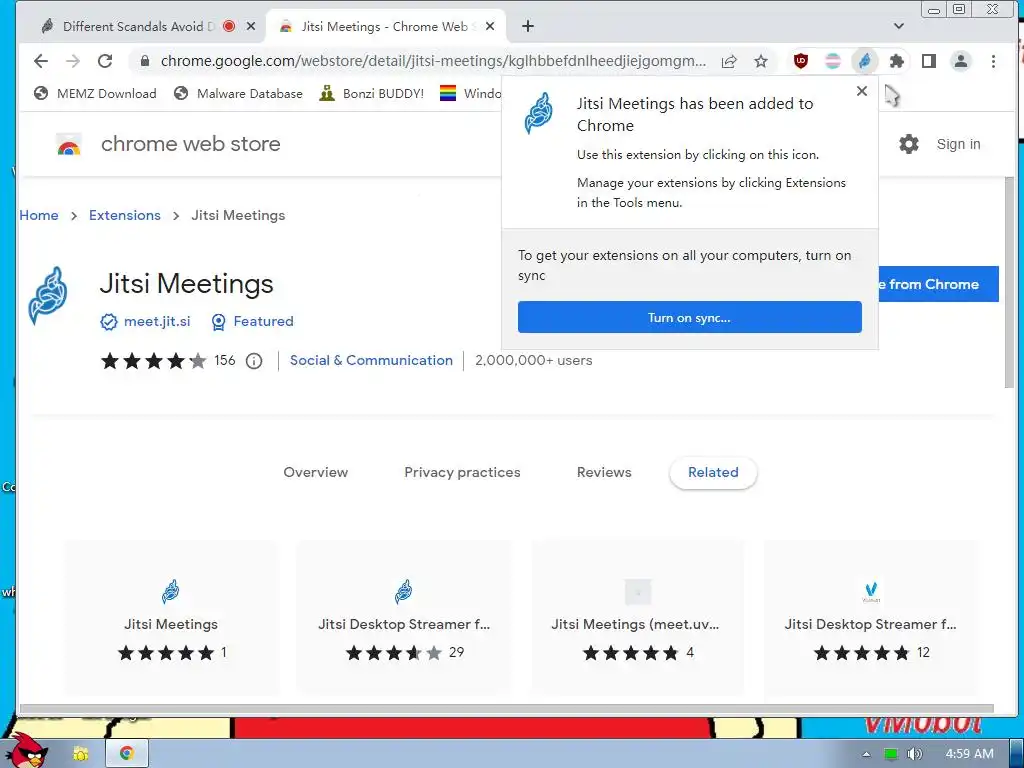Go back with the browser back arrow
Screen dimensions: 1024x768
pos(40,61)
